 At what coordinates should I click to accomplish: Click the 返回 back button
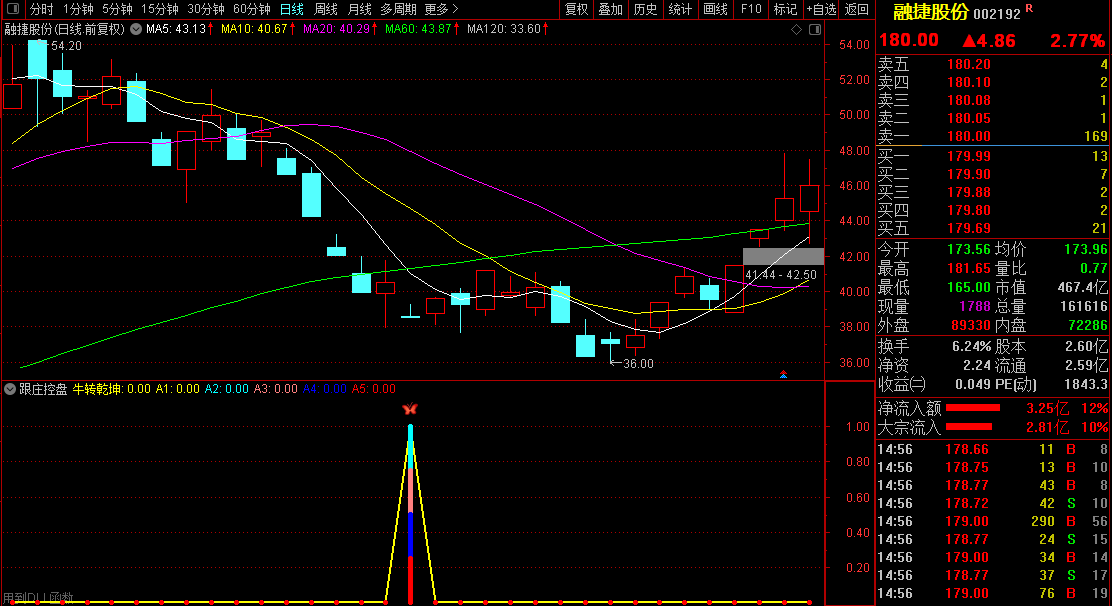[x=857, y=9]
